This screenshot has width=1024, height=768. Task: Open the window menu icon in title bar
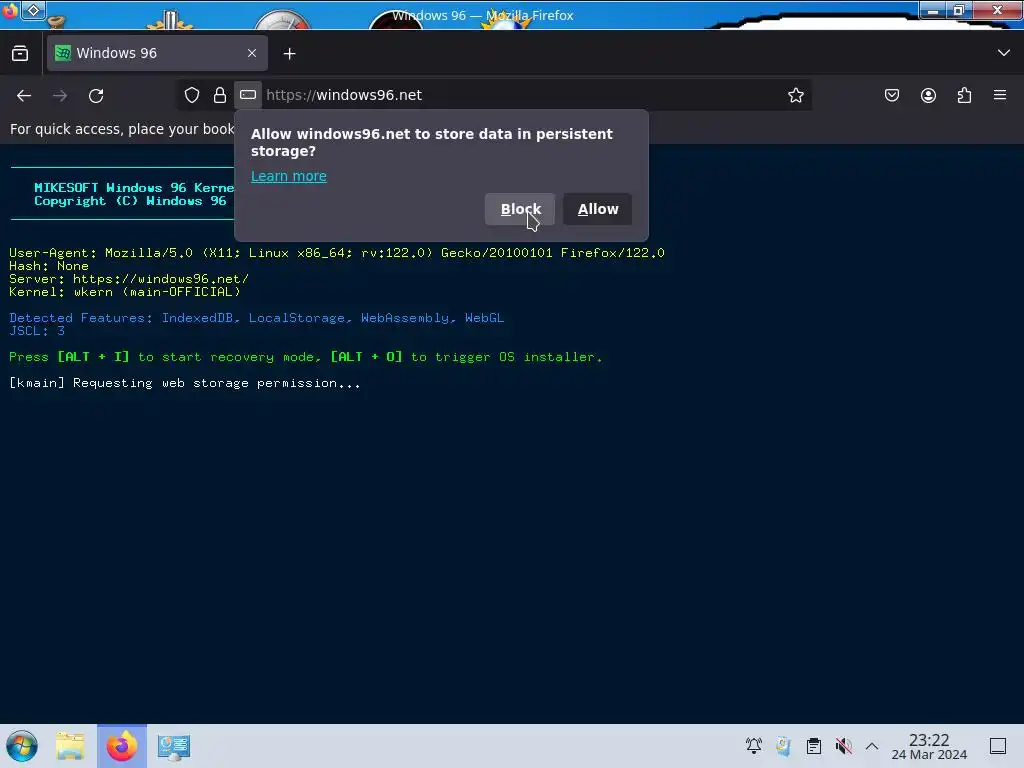[x=10, y=10]
